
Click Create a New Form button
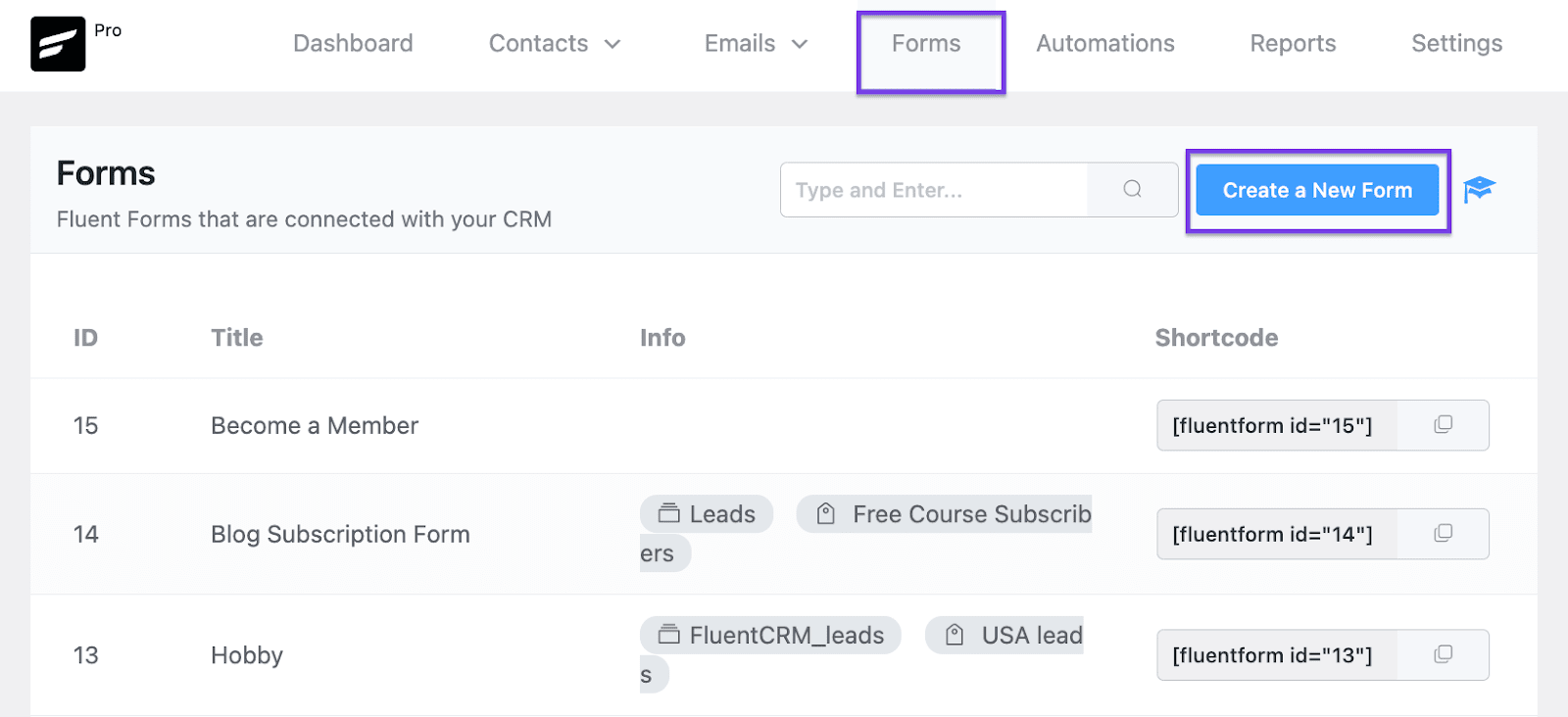click(1317, 190)
